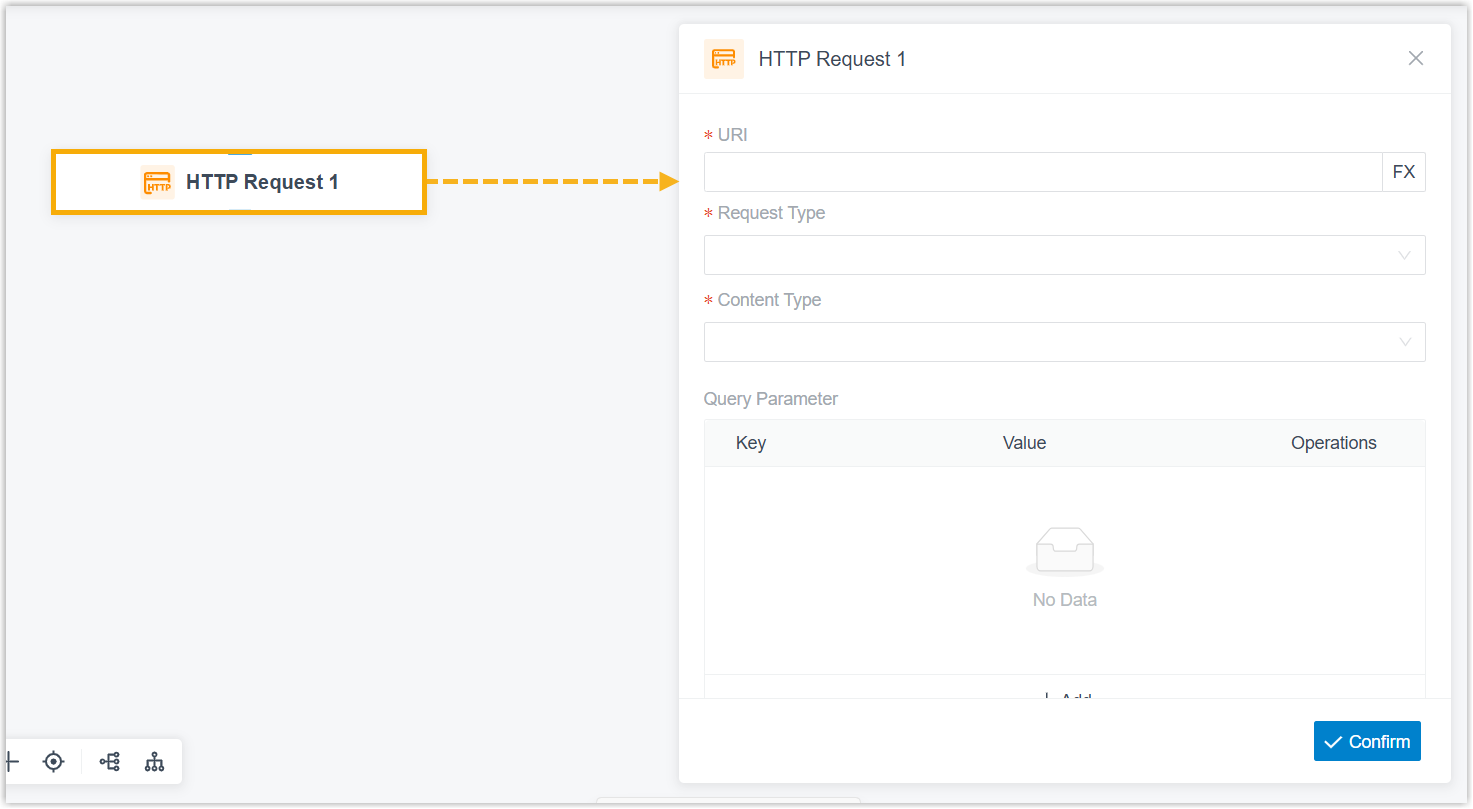Click the Operations column header
The width and height of the screenshot is (1473, 809).
click(x=1333, y=443)
